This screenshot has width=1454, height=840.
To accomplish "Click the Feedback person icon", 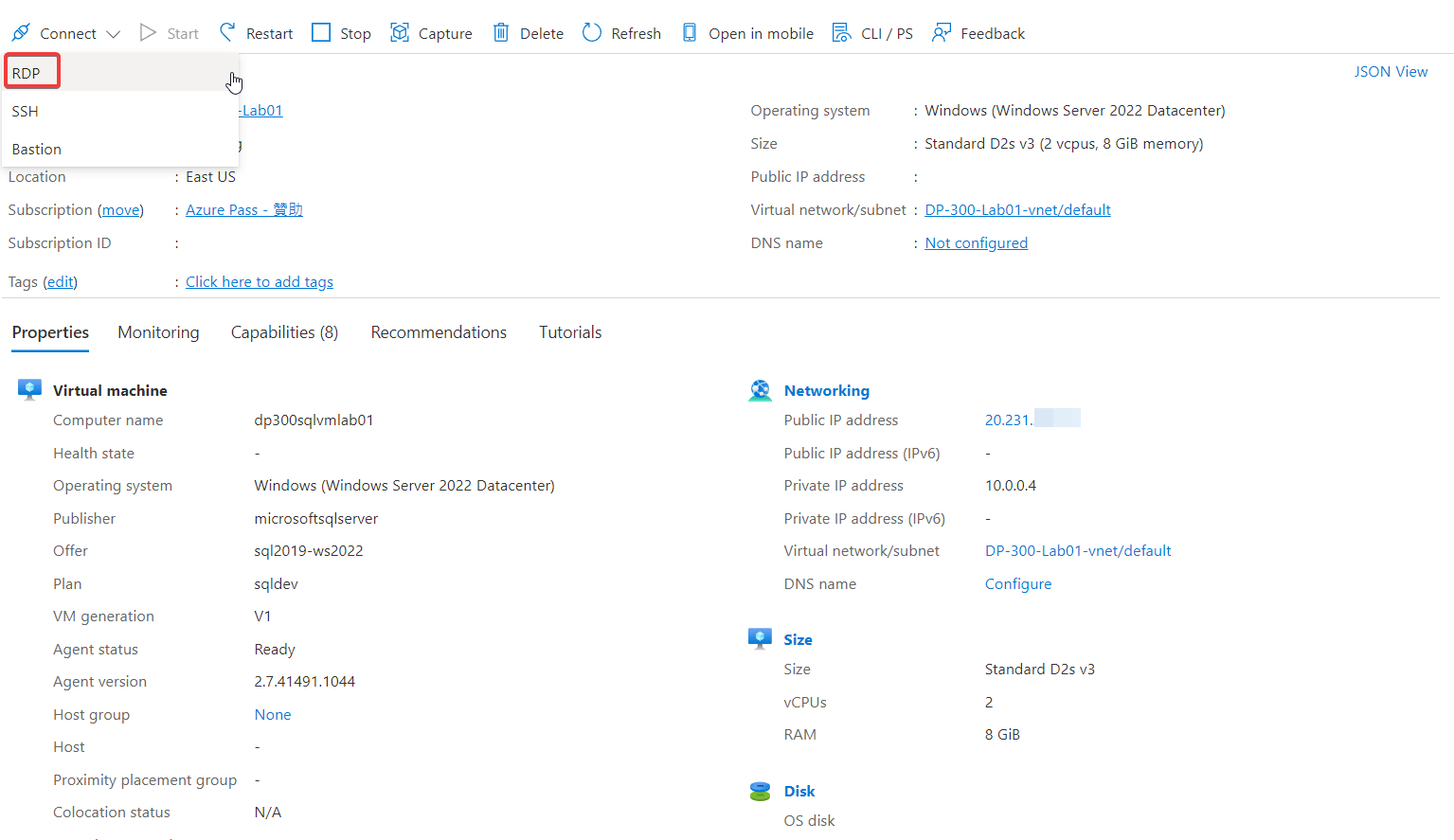I will (x=941, y=33).
